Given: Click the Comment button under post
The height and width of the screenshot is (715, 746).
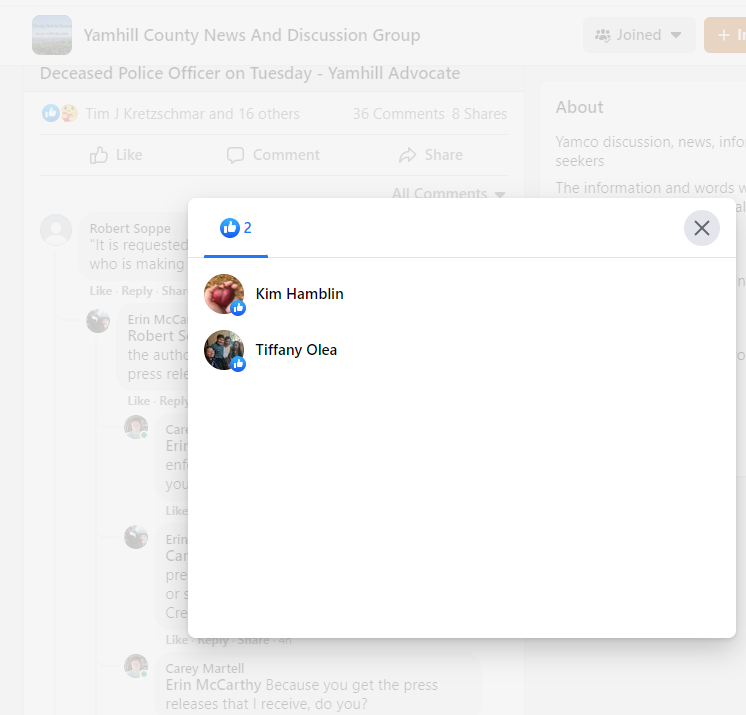Looking at the screenshot, I should (x=273, y=155).
